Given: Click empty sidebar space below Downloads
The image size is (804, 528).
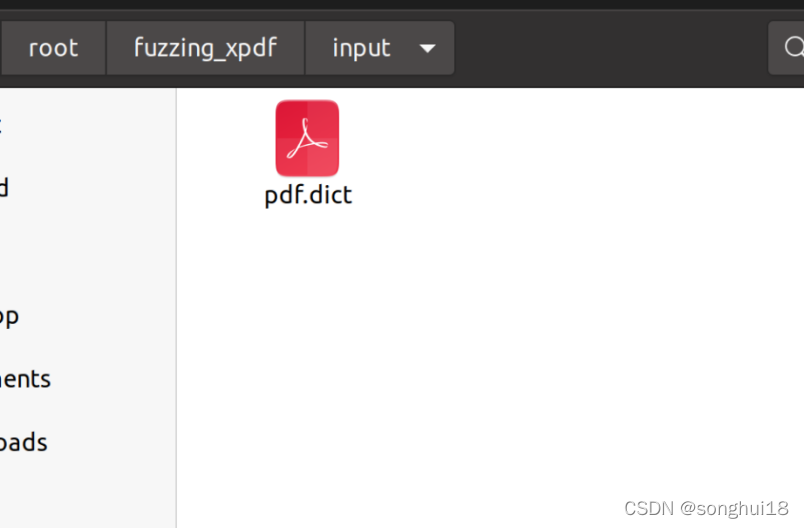Looking at the screenshot, I should pos(87,492).
